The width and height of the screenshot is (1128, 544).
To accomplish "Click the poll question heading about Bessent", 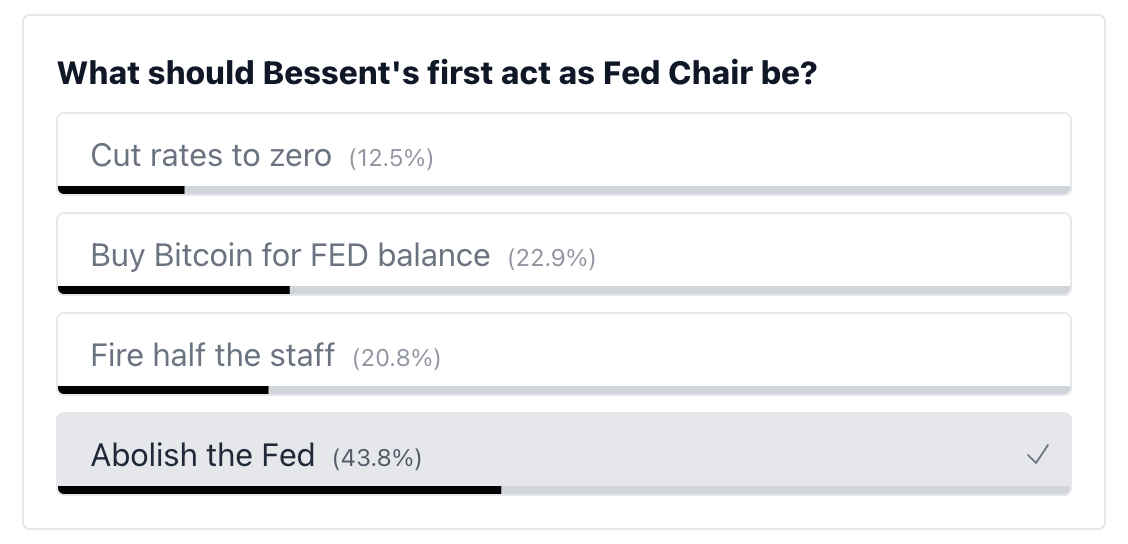I will click(438, 75).
